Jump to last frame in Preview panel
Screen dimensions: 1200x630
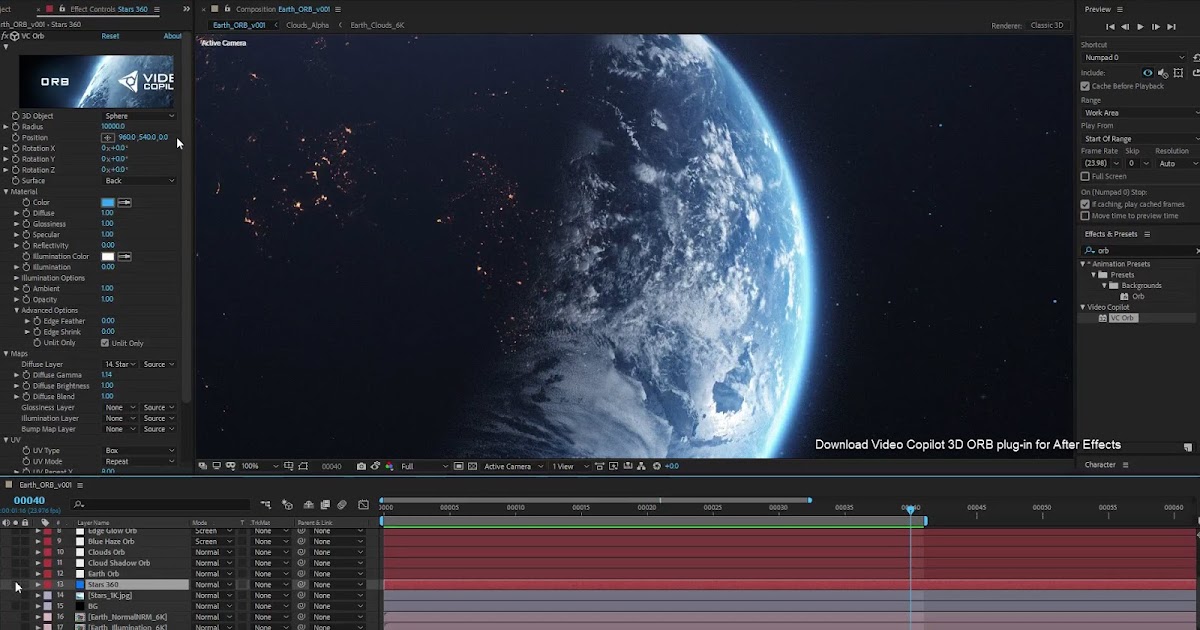tap(1171, 27)
